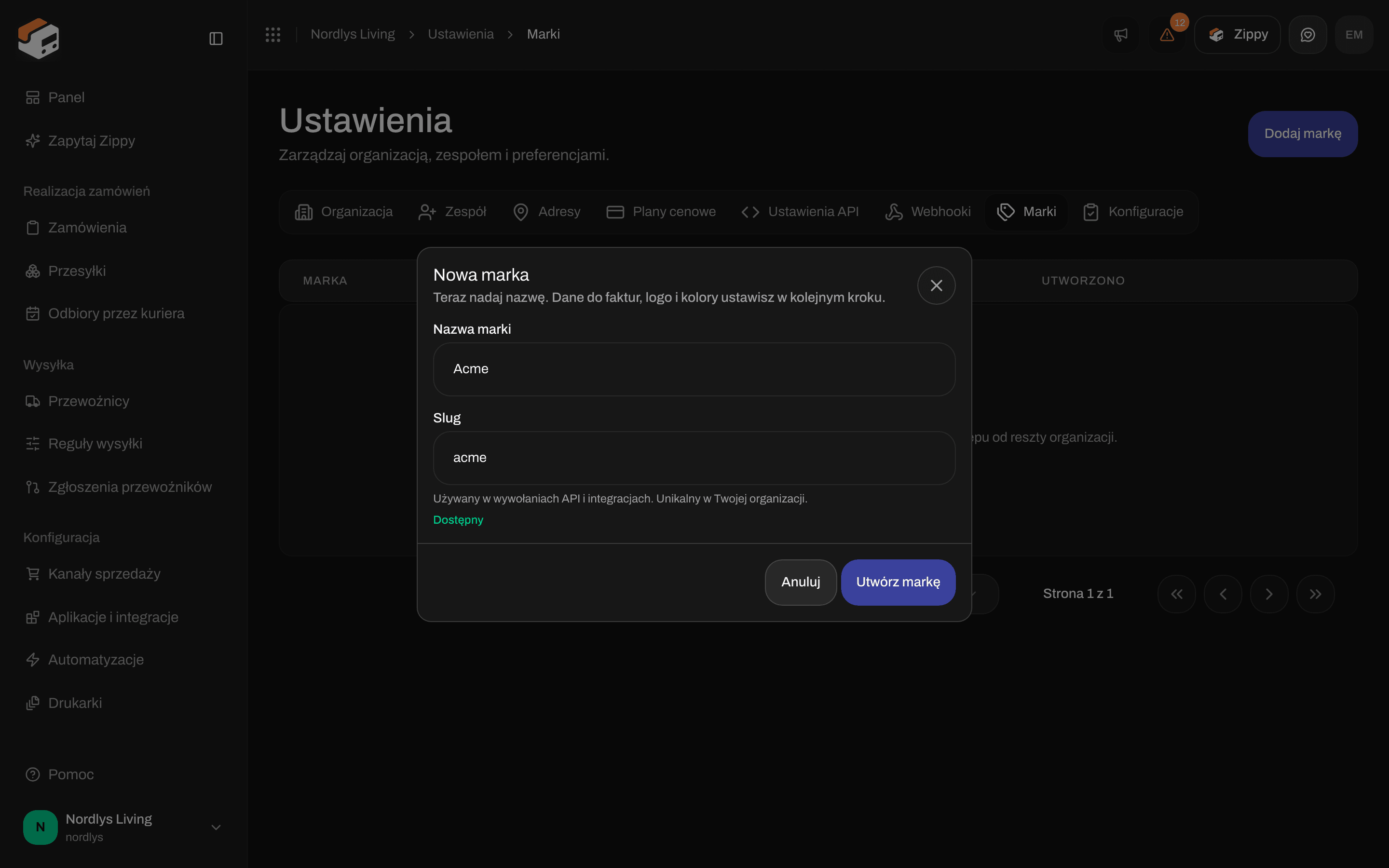This screenshot has width=1389, height=868.
Task: Open Odbiory przez kuriera in the sidebar
Action: click(124, 313)
